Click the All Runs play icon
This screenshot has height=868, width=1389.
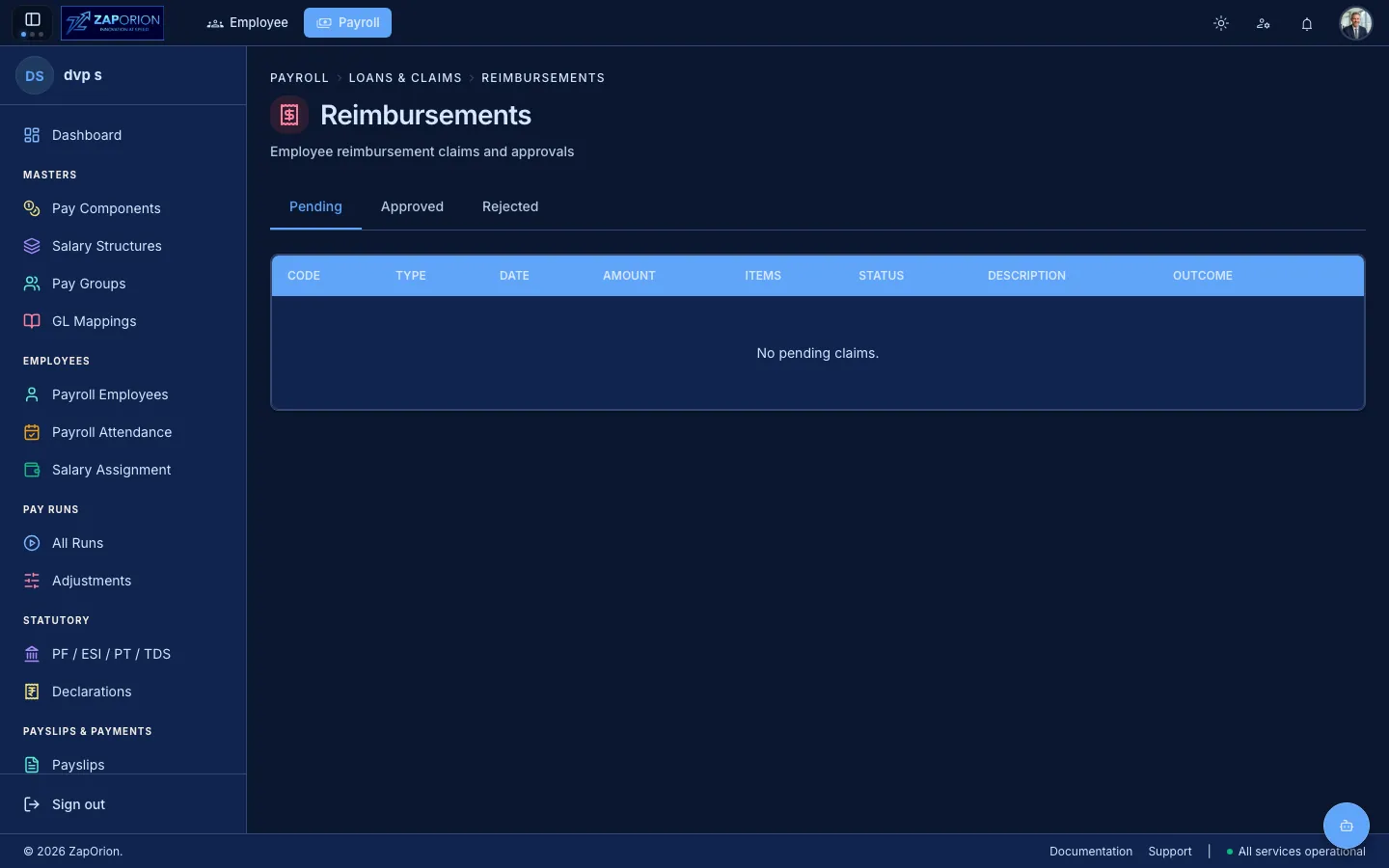[x=32, y=543]
